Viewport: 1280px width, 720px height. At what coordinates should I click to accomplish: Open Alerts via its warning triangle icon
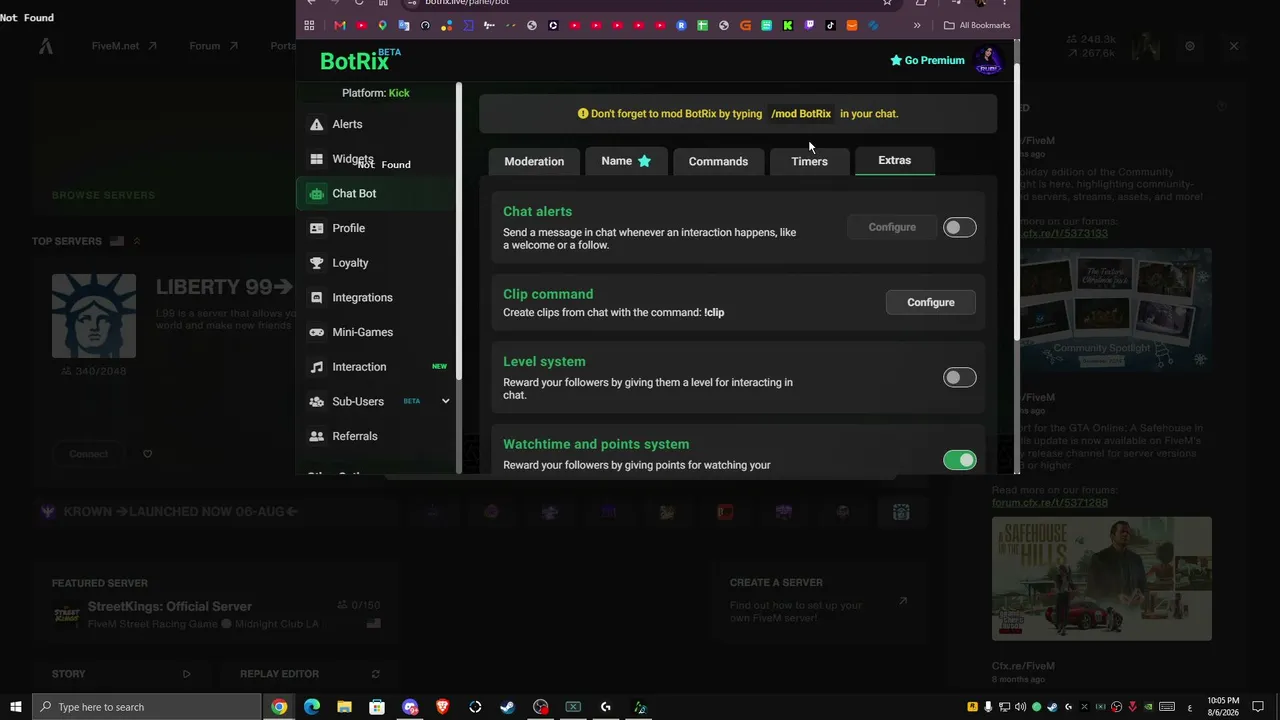(317, 124)
